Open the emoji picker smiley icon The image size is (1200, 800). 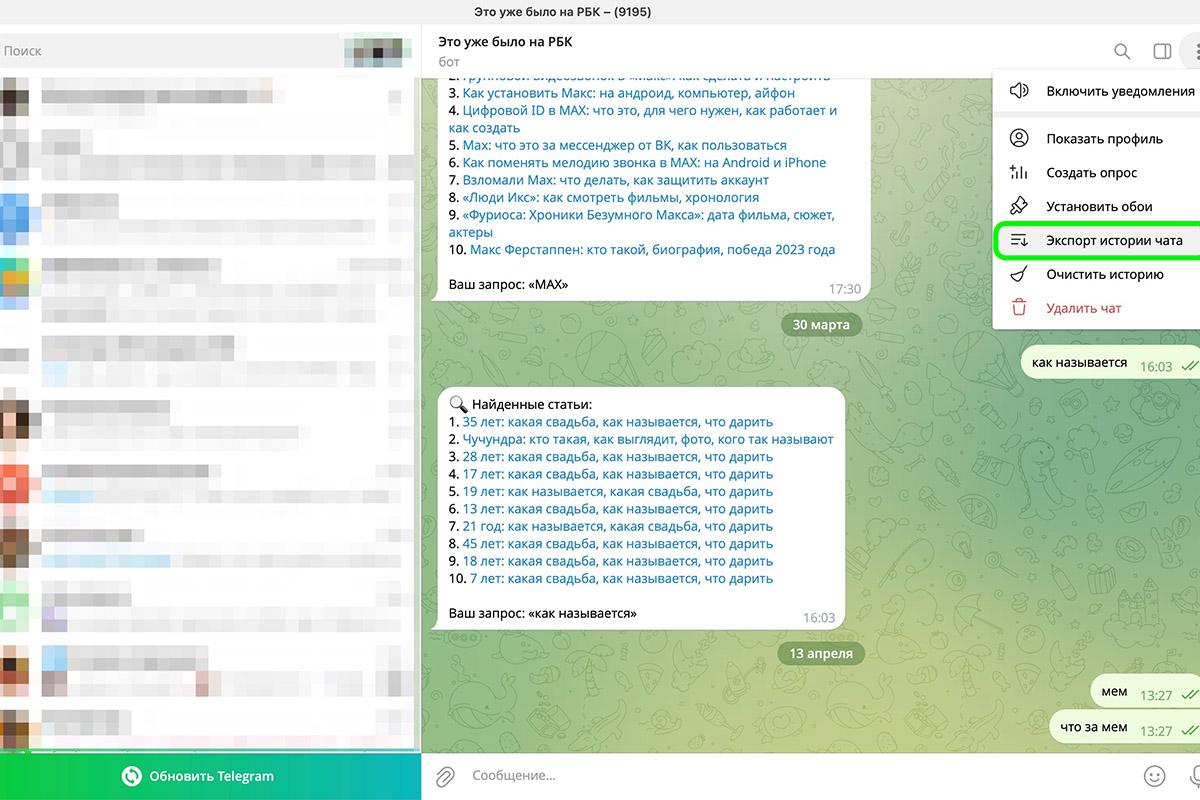click(1155, 776)
